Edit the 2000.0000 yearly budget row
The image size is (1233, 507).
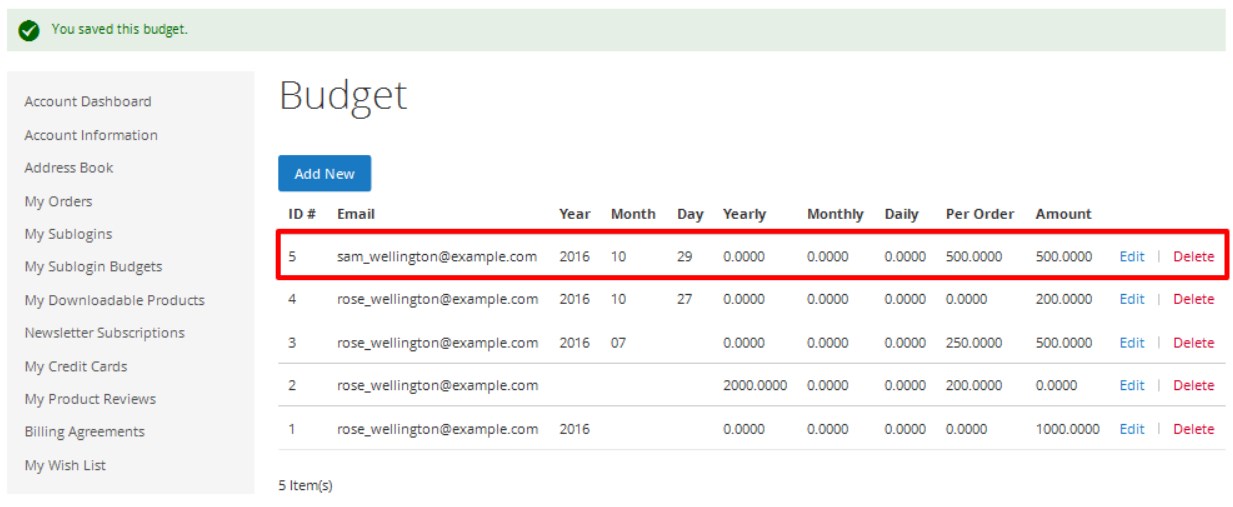pos(1131,385)
